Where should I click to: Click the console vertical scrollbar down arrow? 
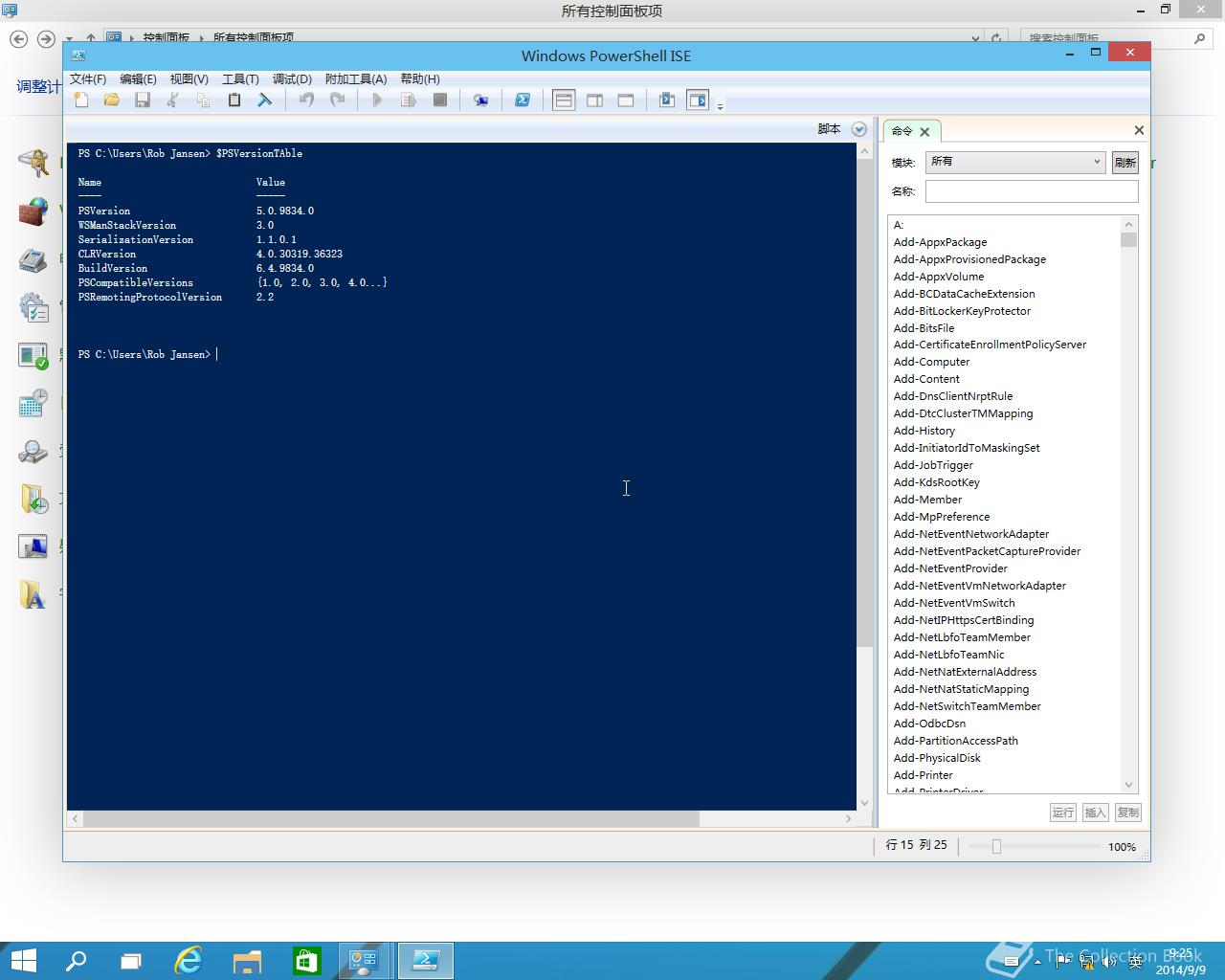click(x=865, y=803)
